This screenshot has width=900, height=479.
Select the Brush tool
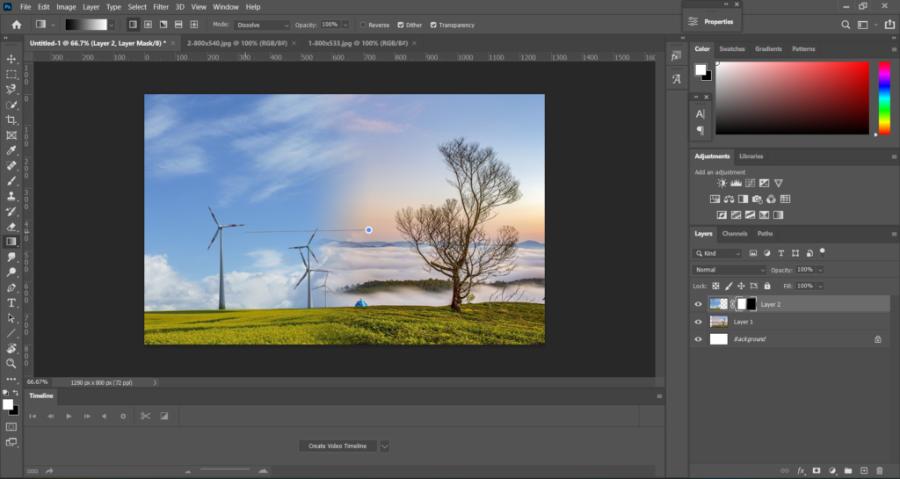(x=11, y=181)
